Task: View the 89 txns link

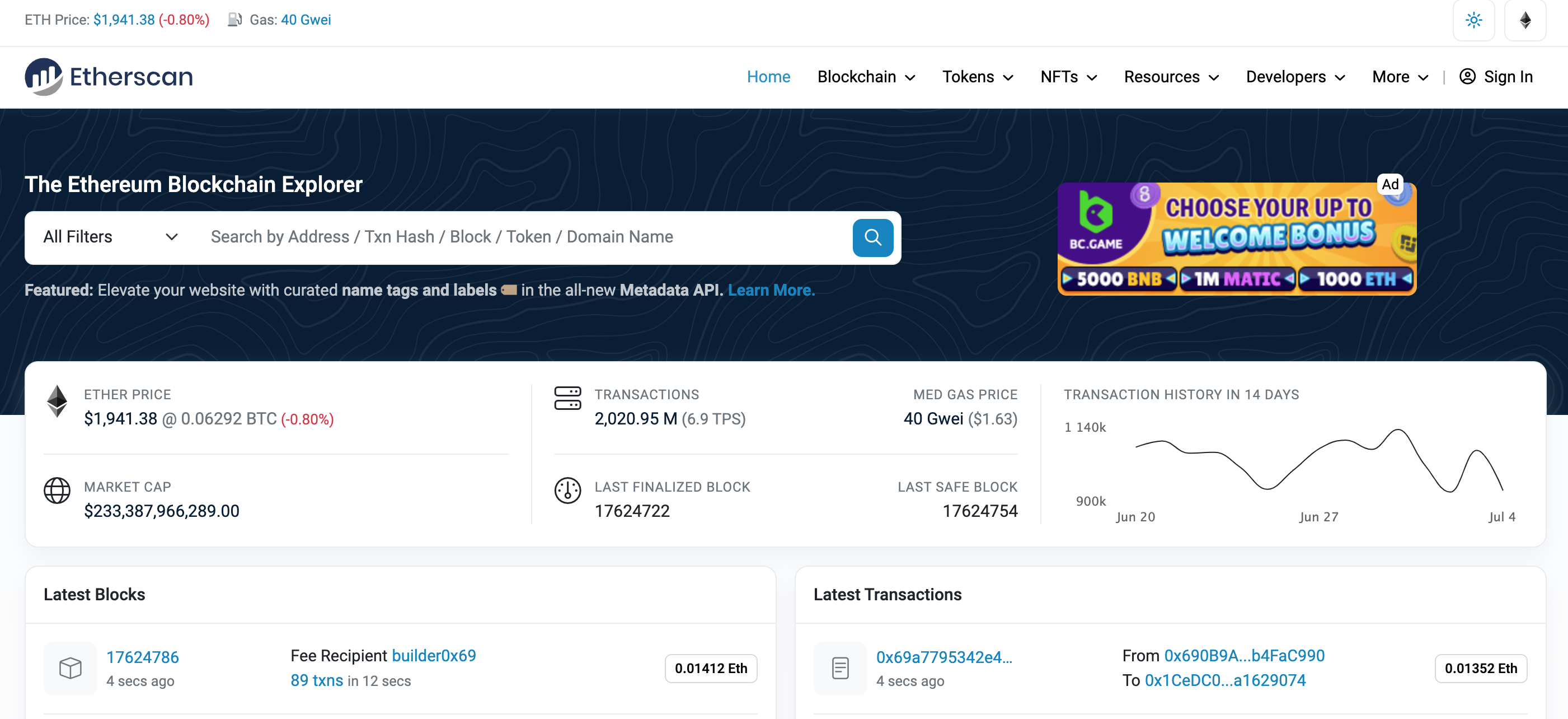Action: [317, 680]
